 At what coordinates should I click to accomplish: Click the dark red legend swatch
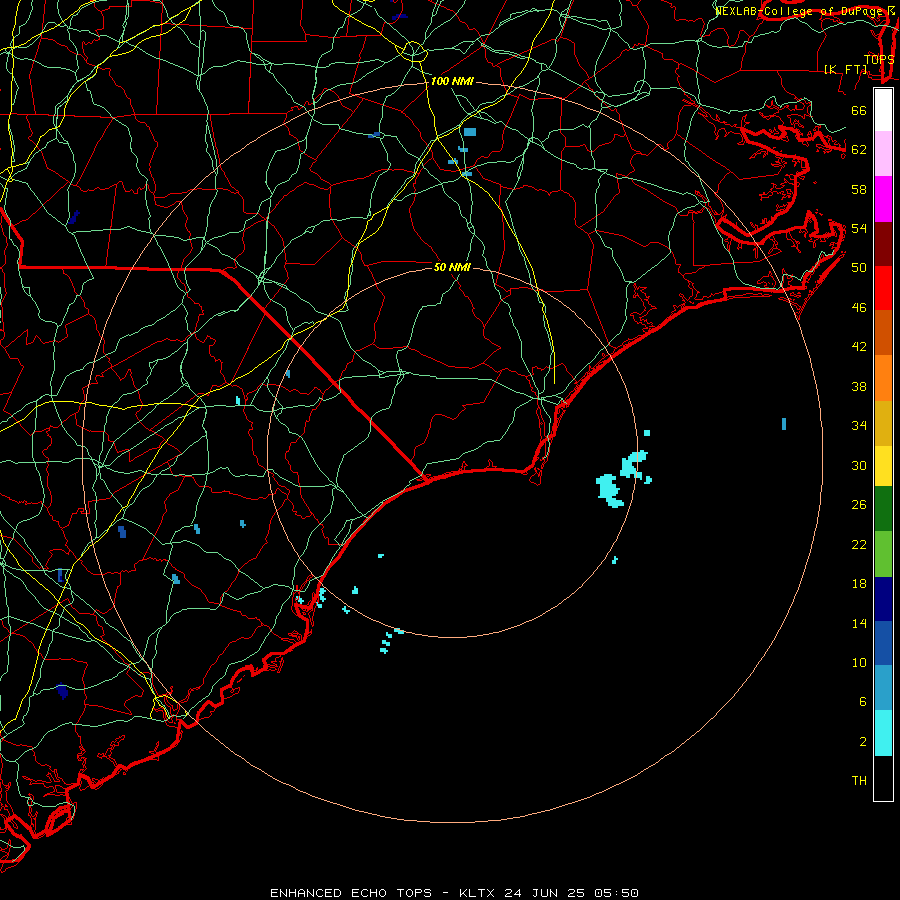point(883,243)
